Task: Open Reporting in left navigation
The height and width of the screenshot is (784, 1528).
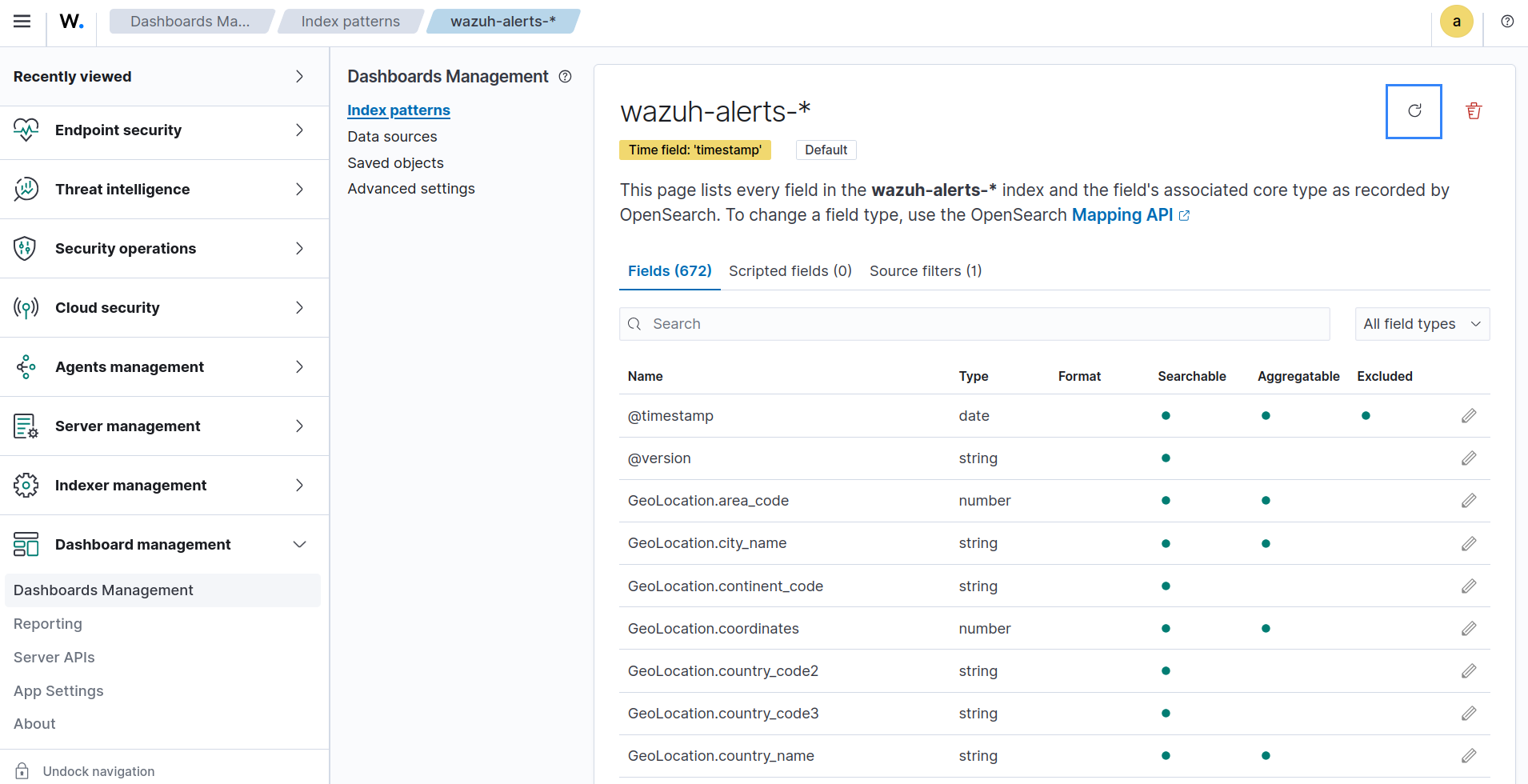Action: click(48, 624)
